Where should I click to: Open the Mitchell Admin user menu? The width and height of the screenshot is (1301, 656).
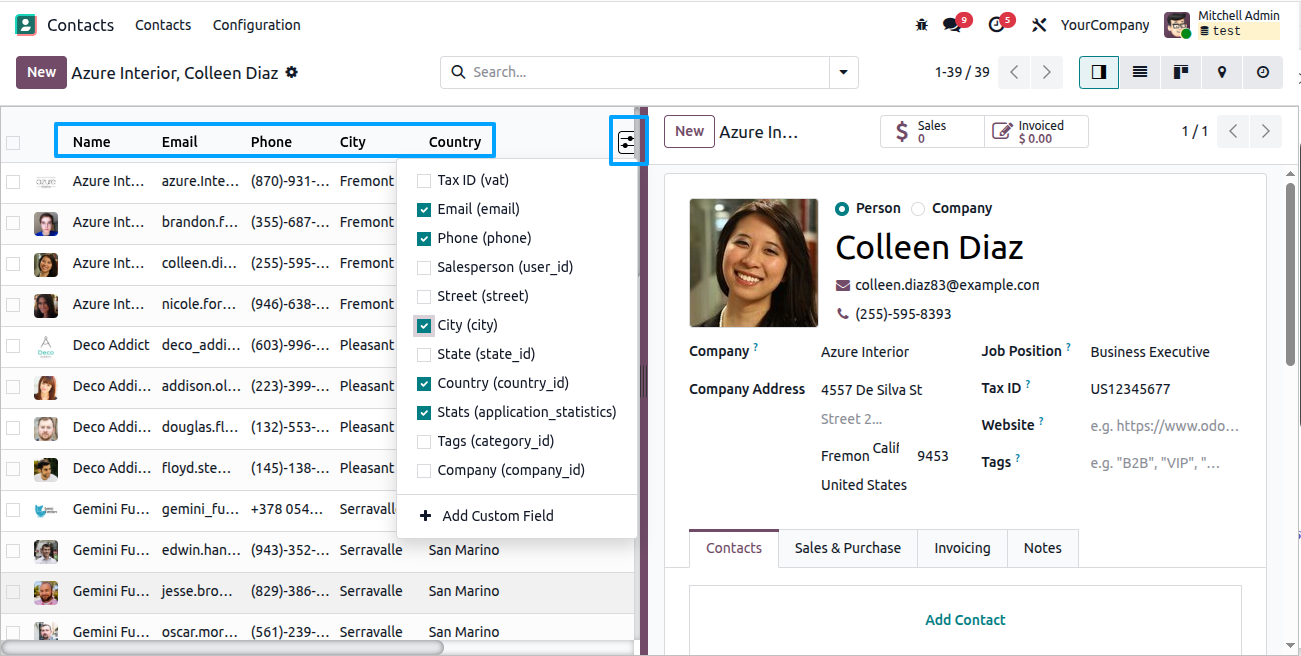click(x=1222, y=24)
